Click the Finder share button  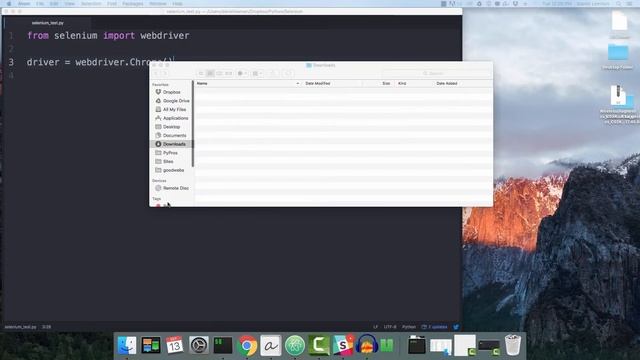273,73
